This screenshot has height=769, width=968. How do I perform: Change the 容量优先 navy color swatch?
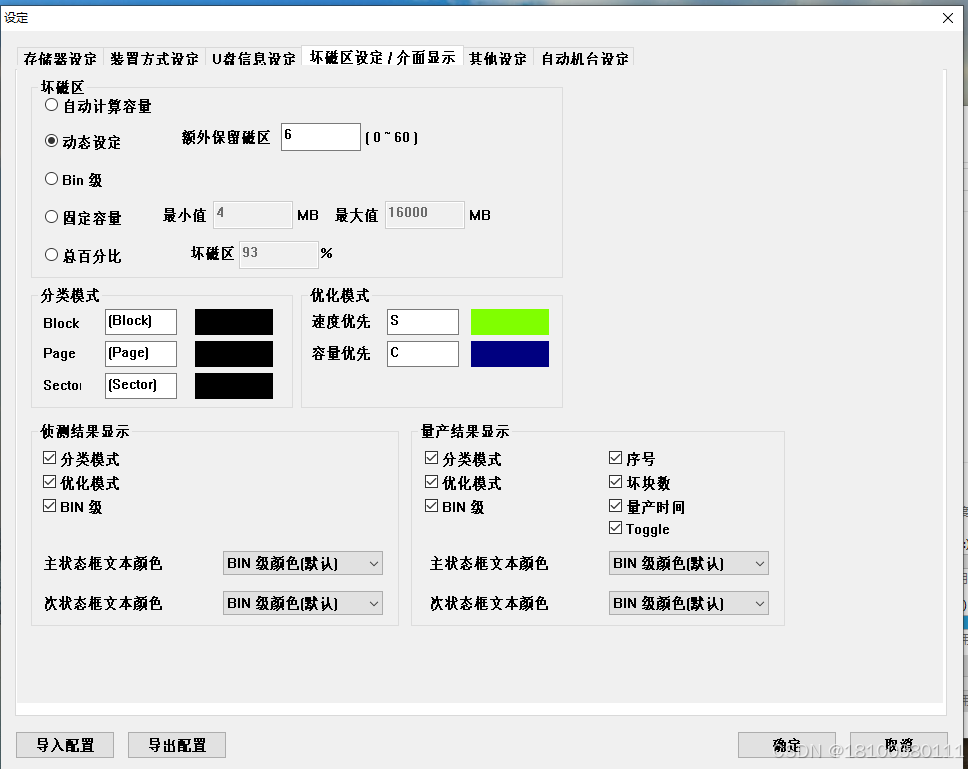[510, 354]
